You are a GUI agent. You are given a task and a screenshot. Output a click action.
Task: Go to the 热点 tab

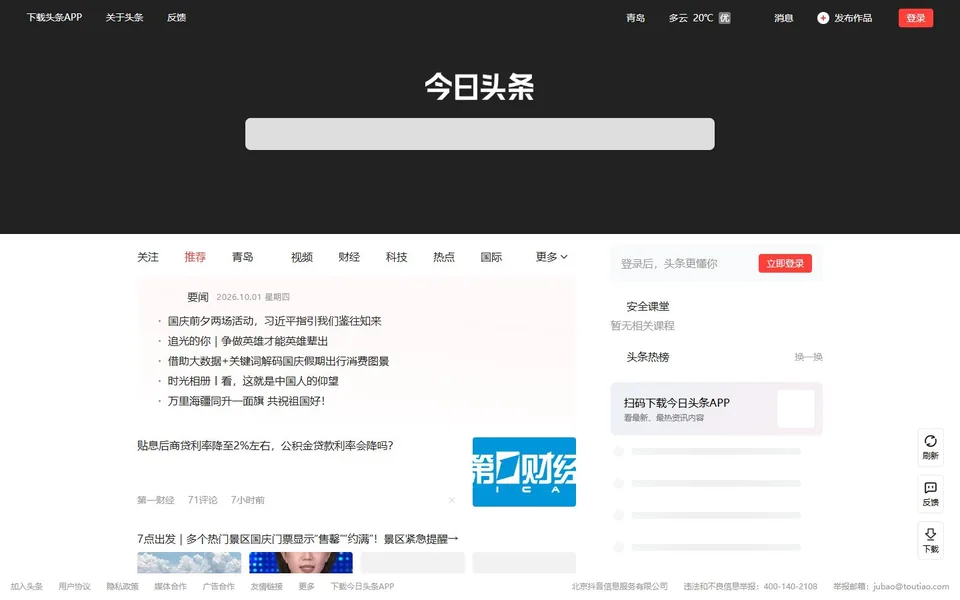444,257
